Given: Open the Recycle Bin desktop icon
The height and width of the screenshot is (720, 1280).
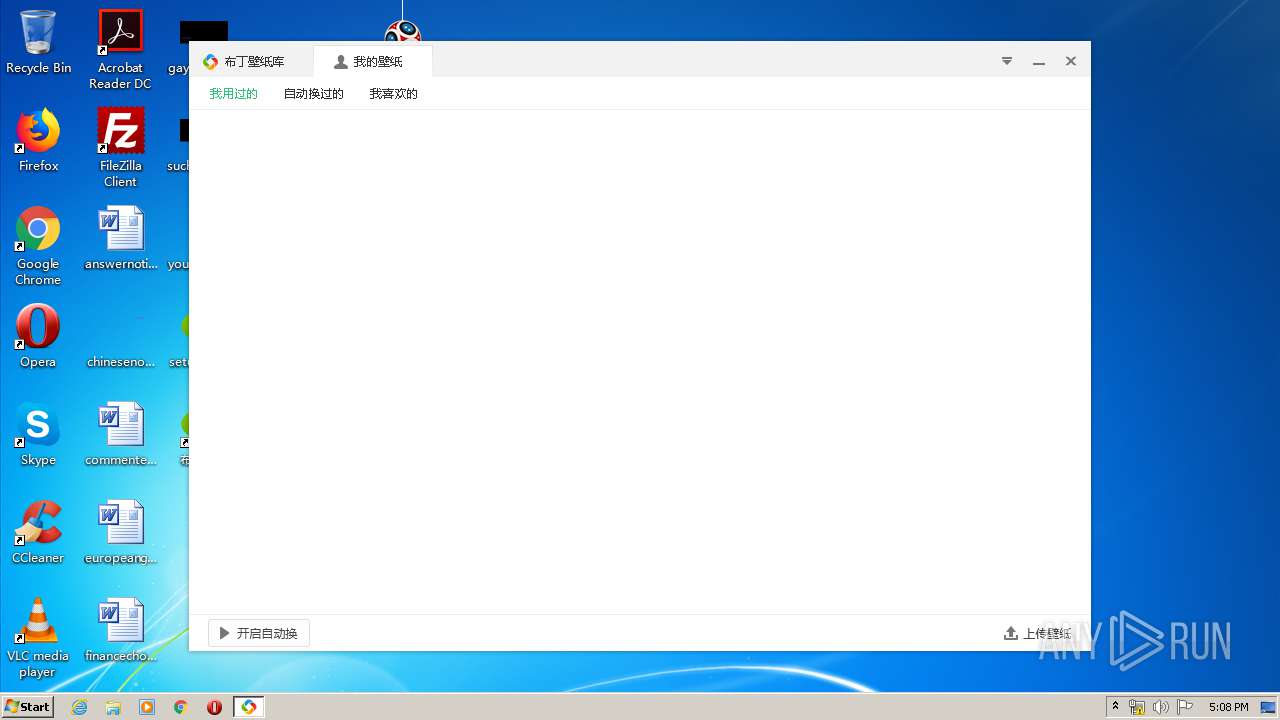Looking at the screenshot, I should pos(38,42).
